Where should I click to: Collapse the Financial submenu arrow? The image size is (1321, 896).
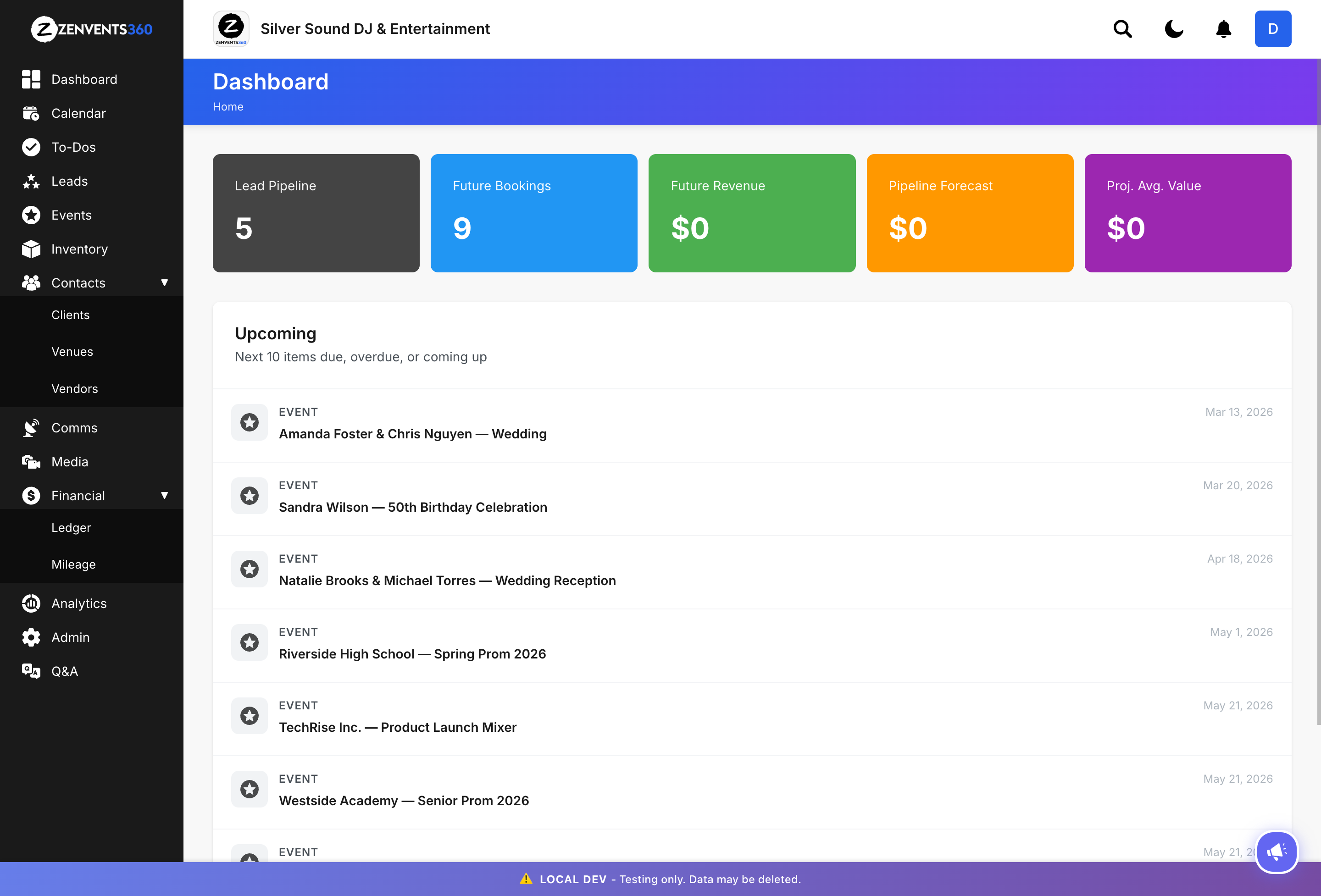(x=164, y=495)
